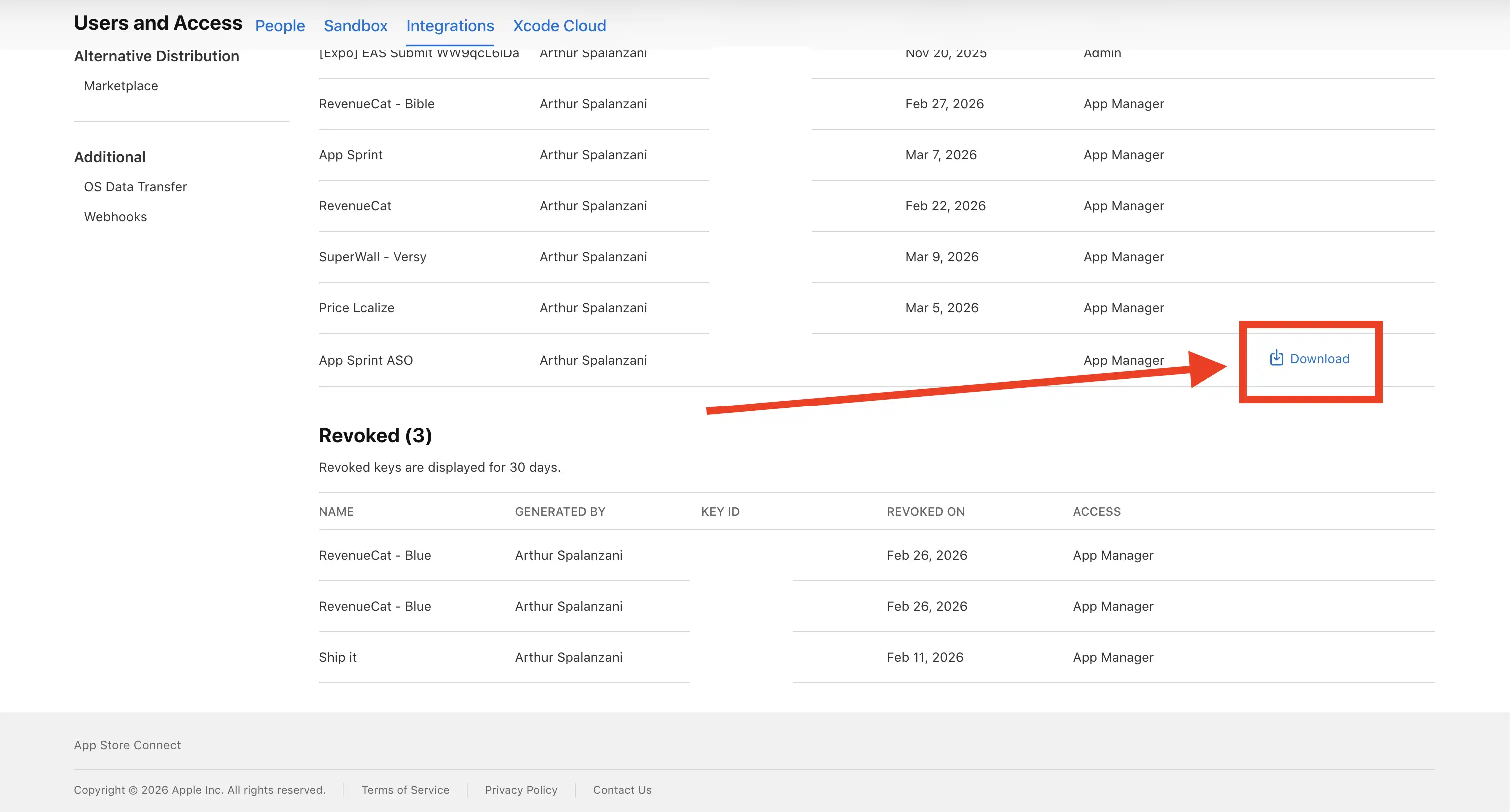Screen dimensions: 1510x812
Task: Open OS Data Transfer in the sidebar
Action: pyautogui.click(x=135, y=186)
